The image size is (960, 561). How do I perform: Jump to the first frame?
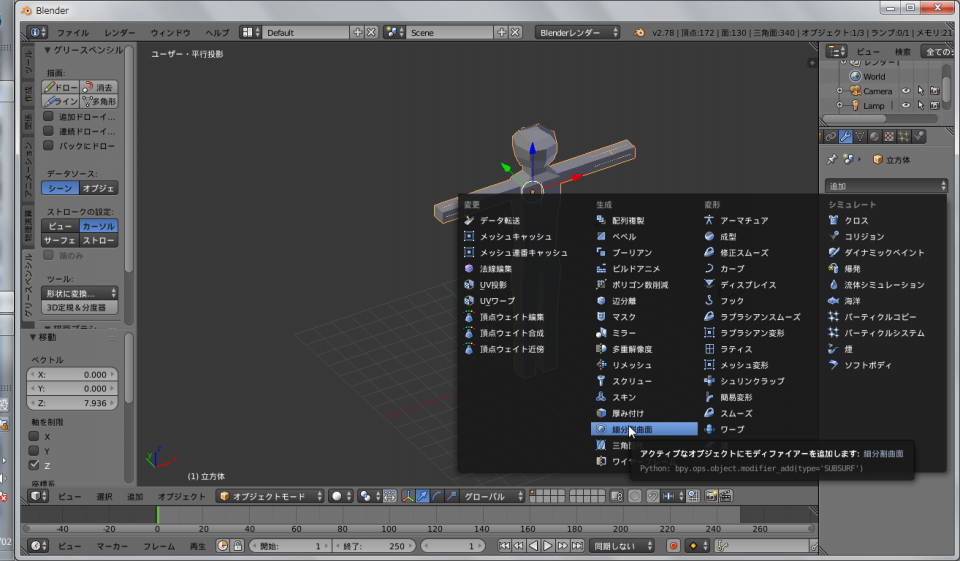(504, 546)
